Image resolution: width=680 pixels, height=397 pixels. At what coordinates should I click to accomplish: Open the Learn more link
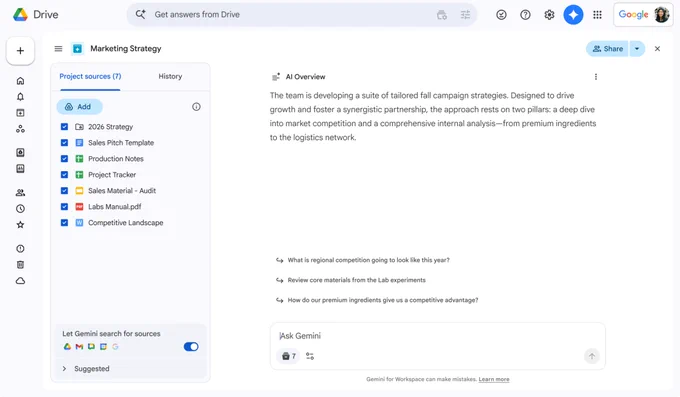494,379
